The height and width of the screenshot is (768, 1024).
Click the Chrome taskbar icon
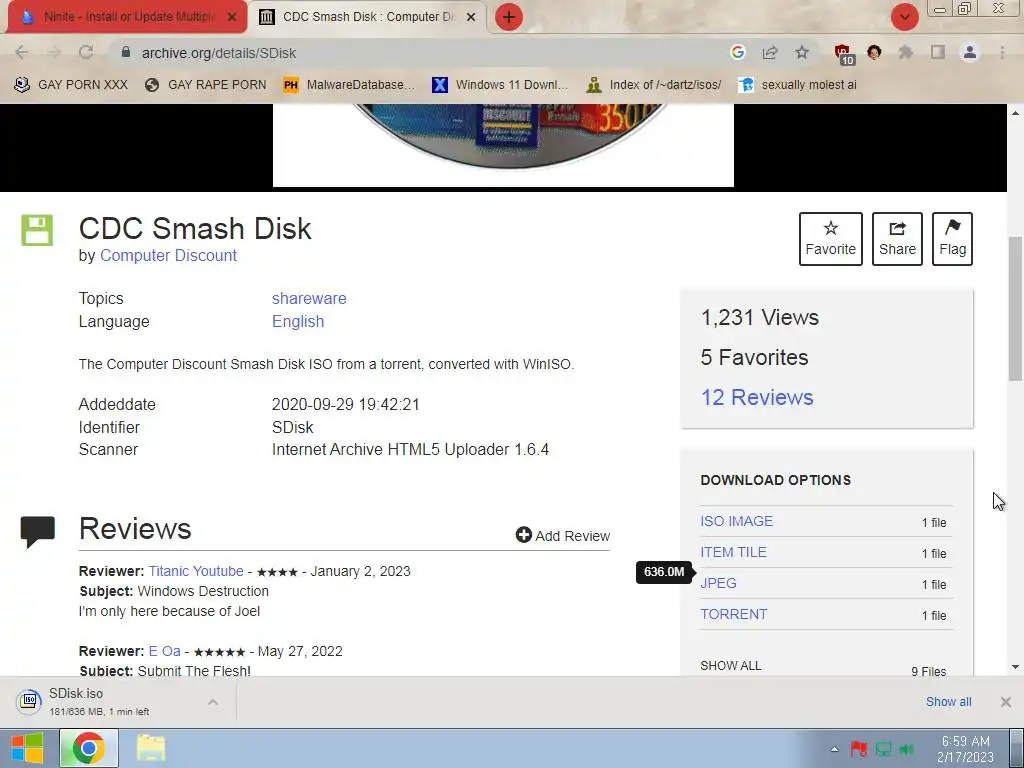click(89, 748)
